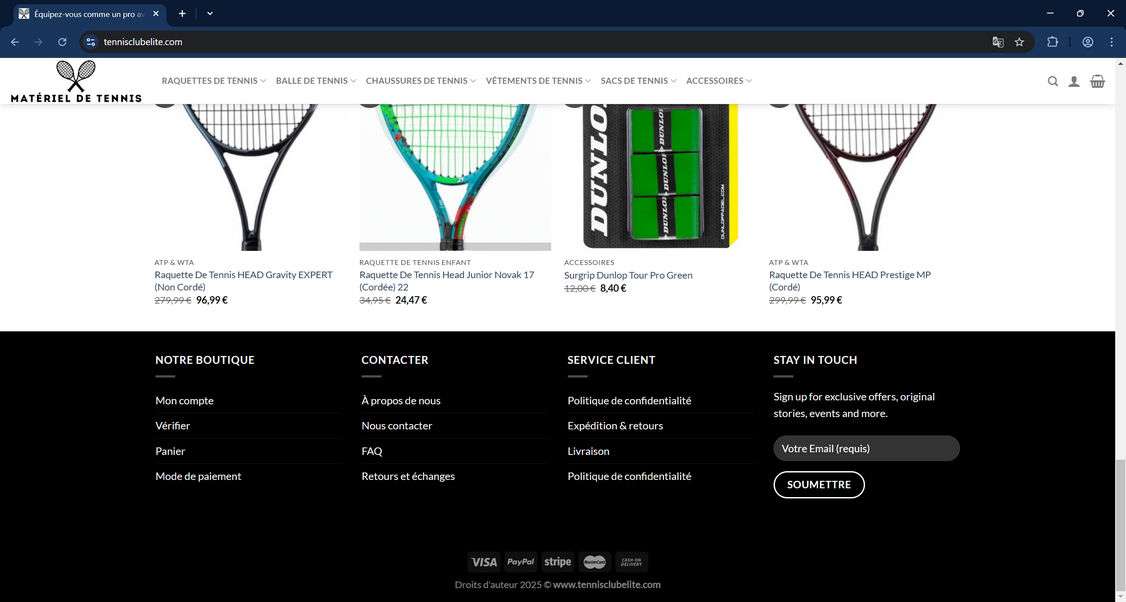The image size is (1126, 602).
Task: Click the address bar URL tennisclubelite.com
Action: pyautogui.click(x=143, y=42)
